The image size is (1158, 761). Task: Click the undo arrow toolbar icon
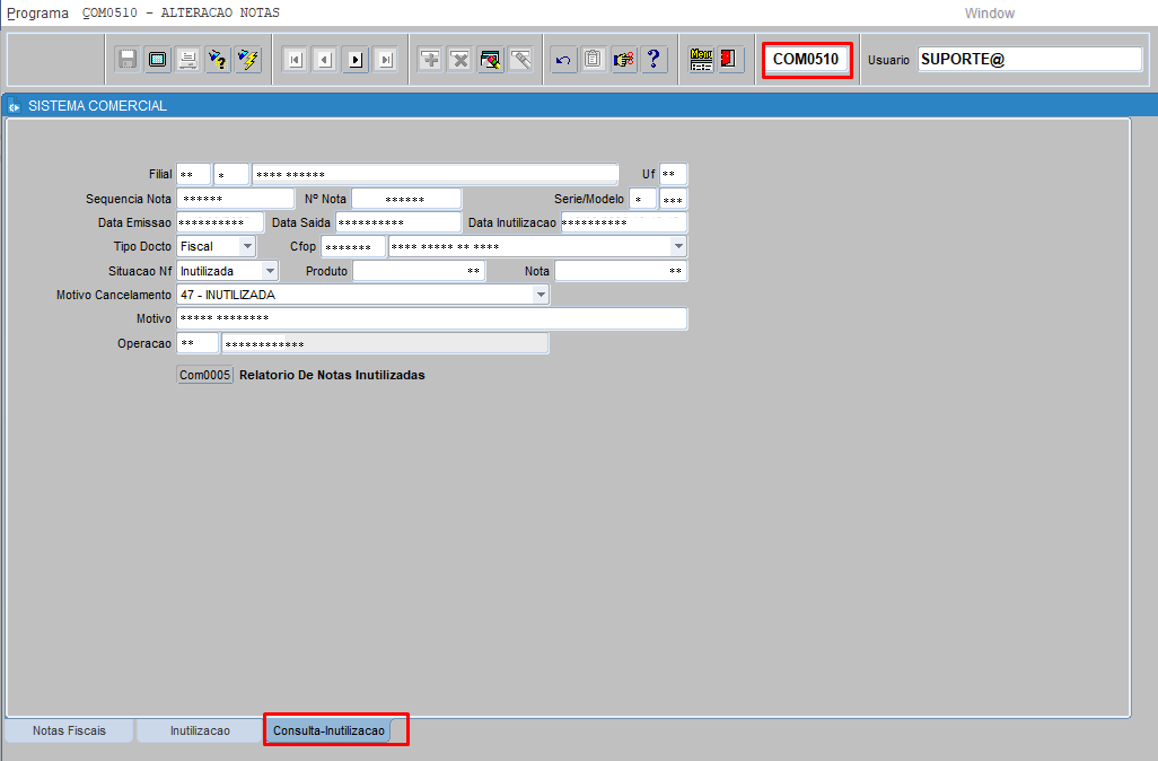click(x=564, y=60)
